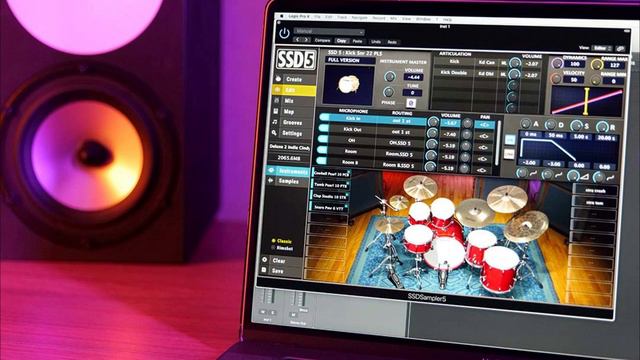Click the Attack A knob

pos(526,123)
